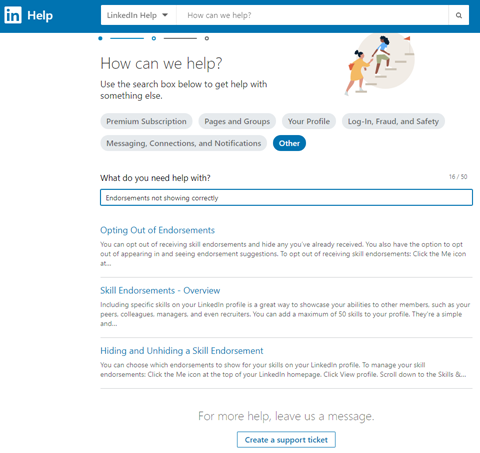Select the Pages and Groups chip
The image size is (480, 453).
[x=237, y=121]
